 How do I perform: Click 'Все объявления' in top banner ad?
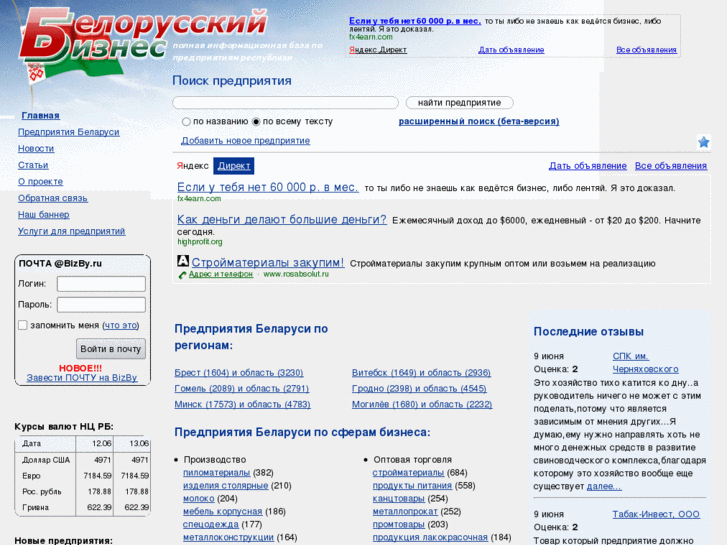(646, 50)
